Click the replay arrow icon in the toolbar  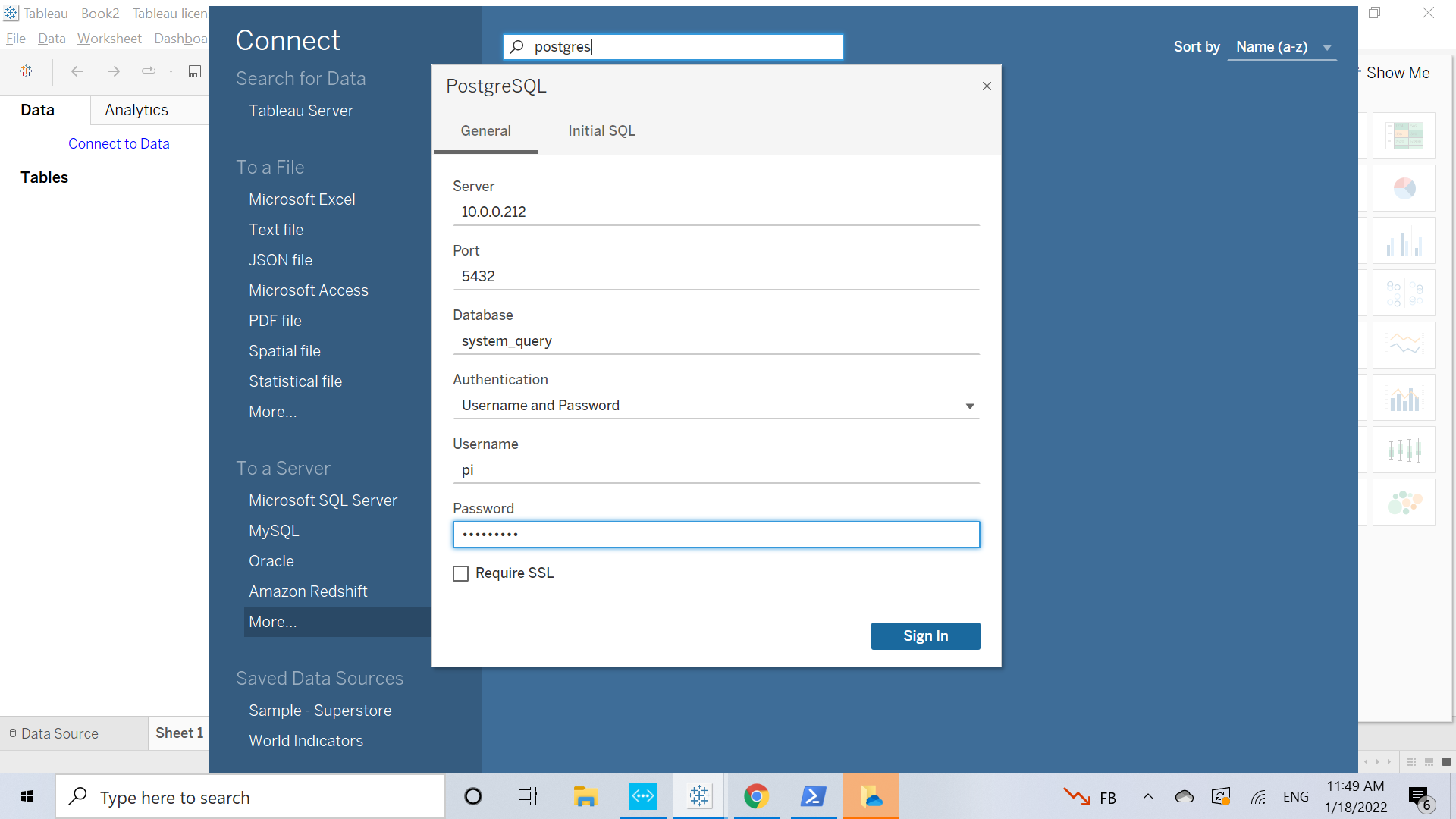(149, 71)
